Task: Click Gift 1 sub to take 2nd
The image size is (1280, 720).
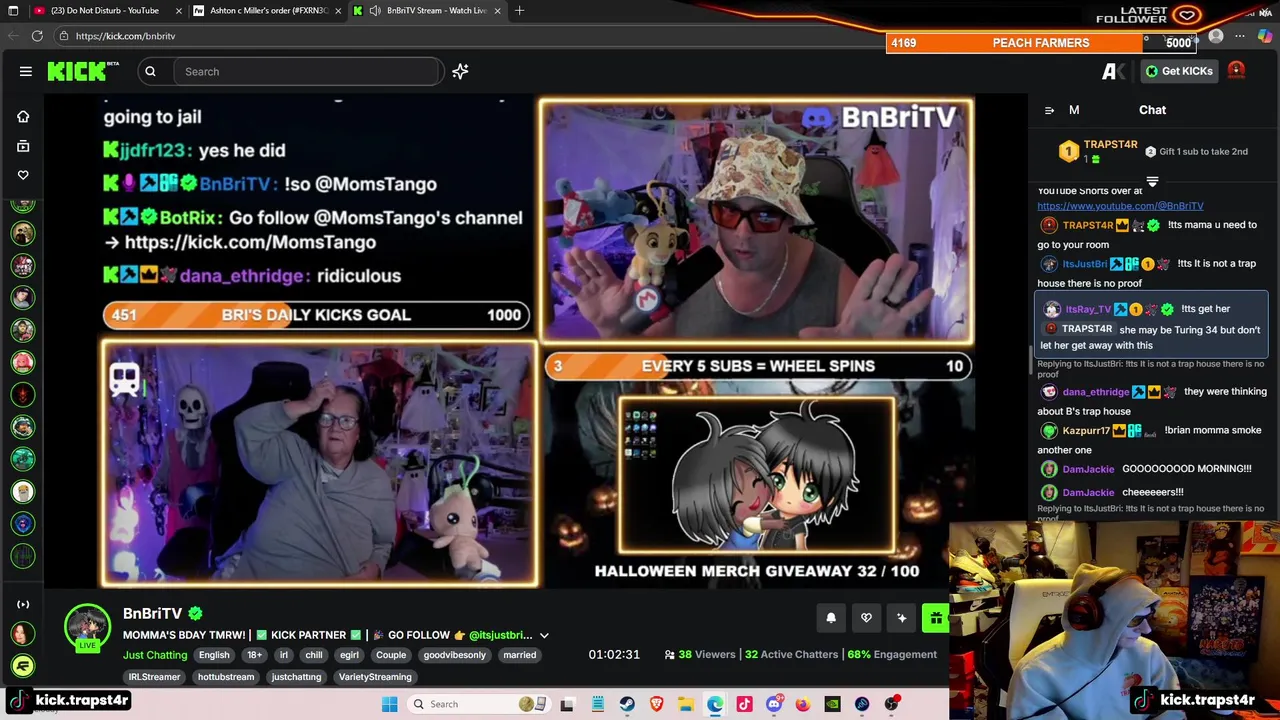Action: 1196,151
